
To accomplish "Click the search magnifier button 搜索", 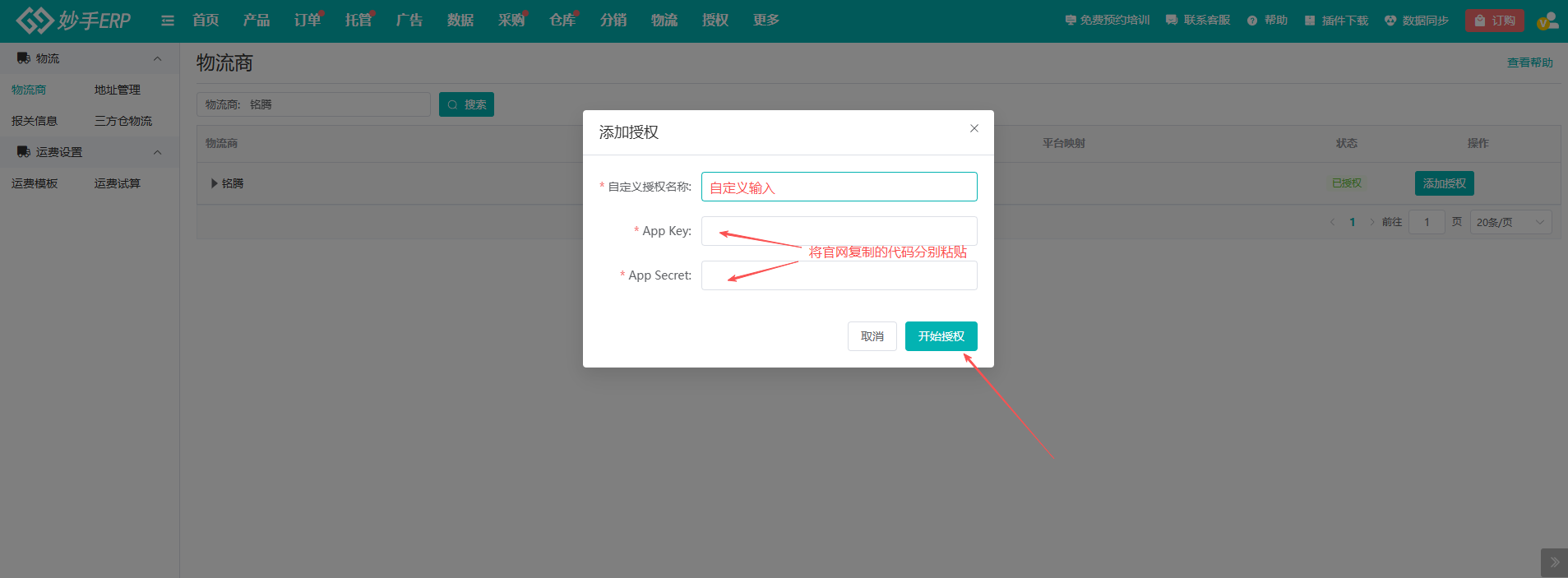I will pos(466,104).
